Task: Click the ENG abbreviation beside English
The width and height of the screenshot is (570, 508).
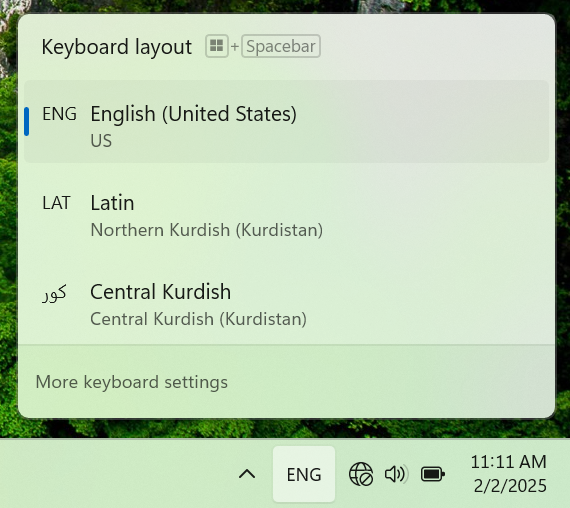Action: click(x=59, y=114)
